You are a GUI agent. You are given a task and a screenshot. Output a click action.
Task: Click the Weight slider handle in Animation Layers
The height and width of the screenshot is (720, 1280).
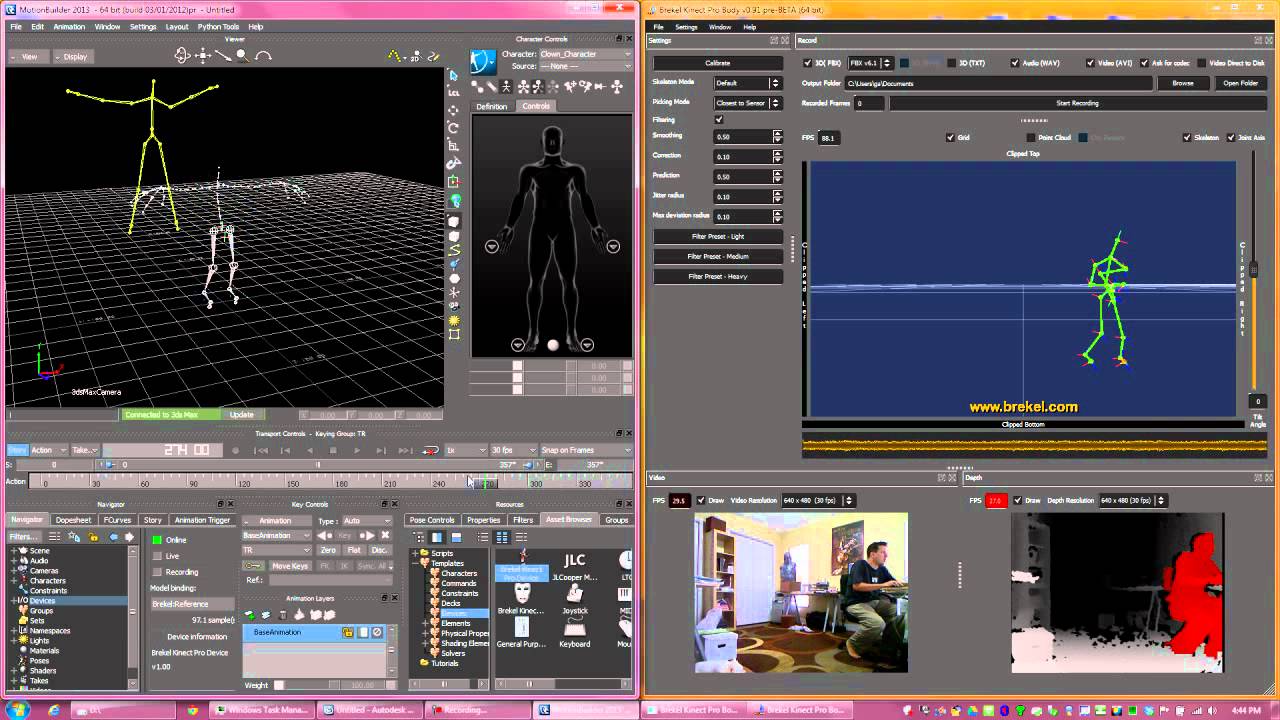[279, 685]
